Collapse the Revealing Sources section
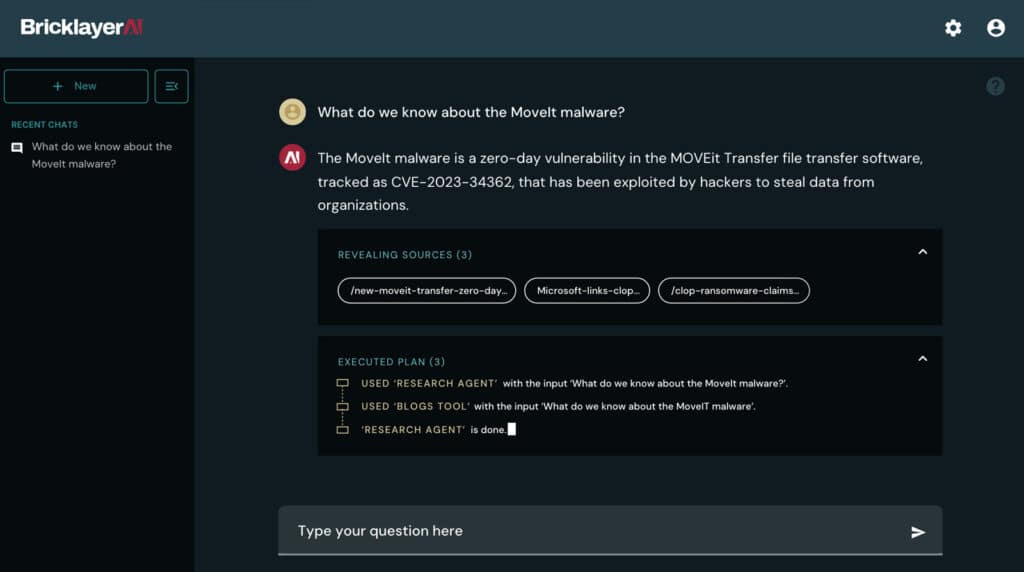Screen dimensions: 1024x572 (x=922, y=252)
